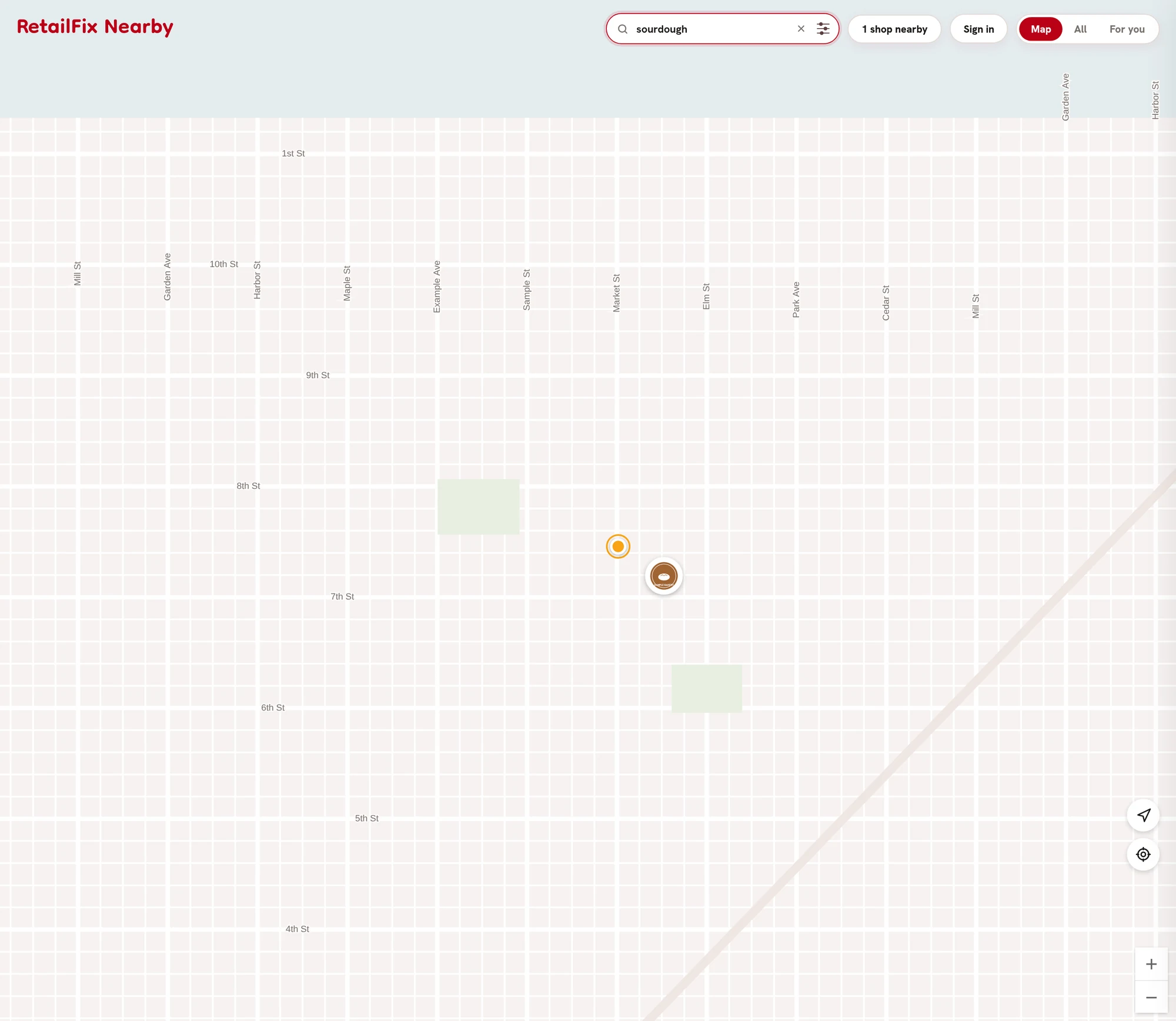Screen dimensions: 1176x1021
Task: Zoom in with the plus button
Action: click(x=1151, y=964)
